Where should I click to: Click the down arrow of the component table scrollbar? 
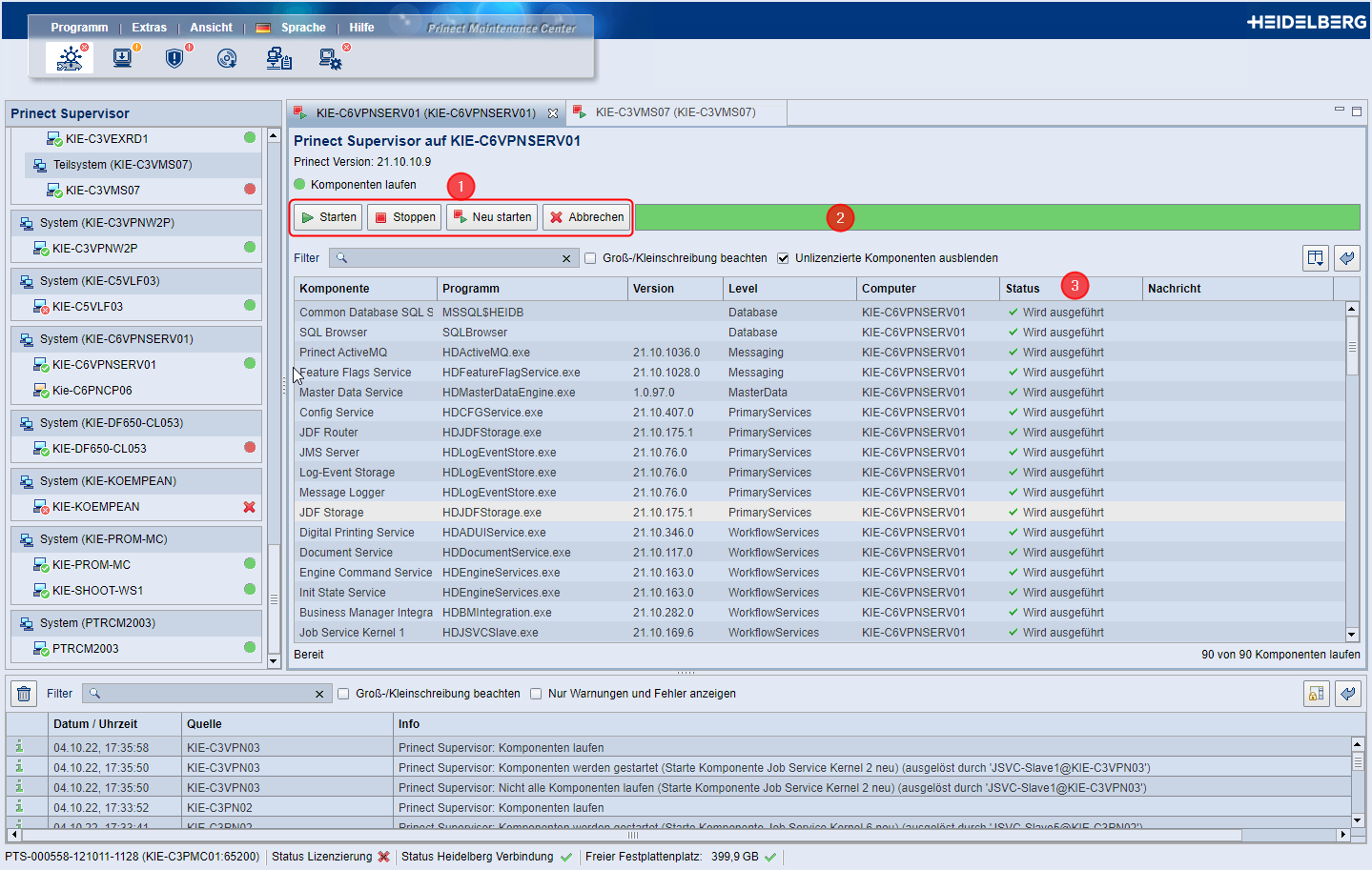[1352, 635]
